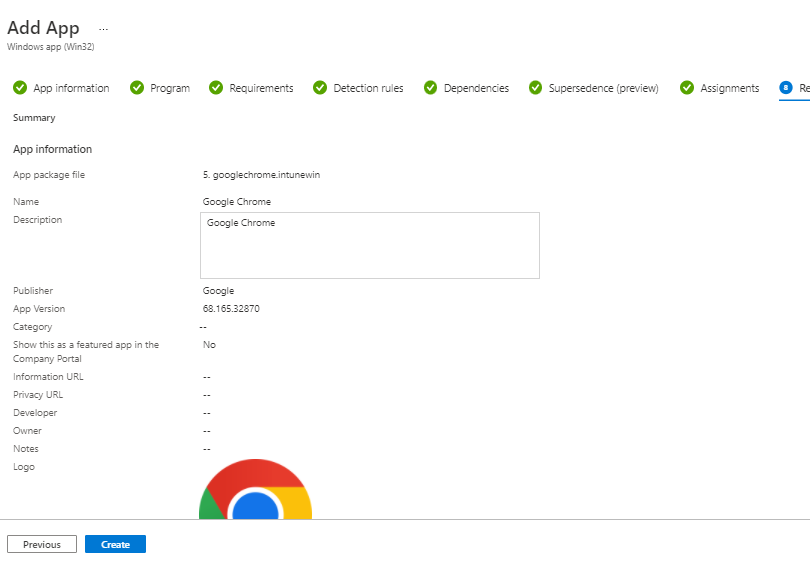
Task: Click the 'Owner' label
Action: coord(27,431)
